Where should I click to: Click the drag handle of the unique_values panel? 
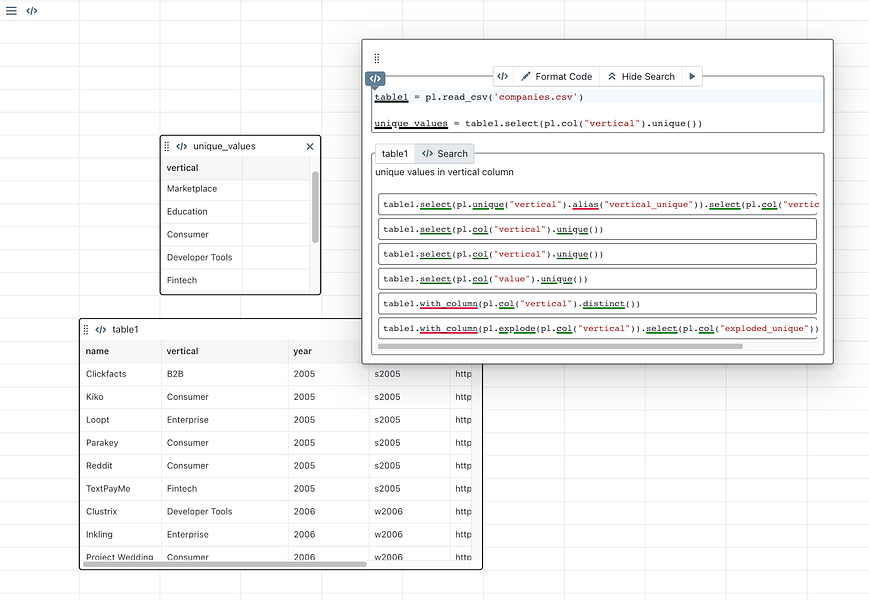tap(167, 146)
